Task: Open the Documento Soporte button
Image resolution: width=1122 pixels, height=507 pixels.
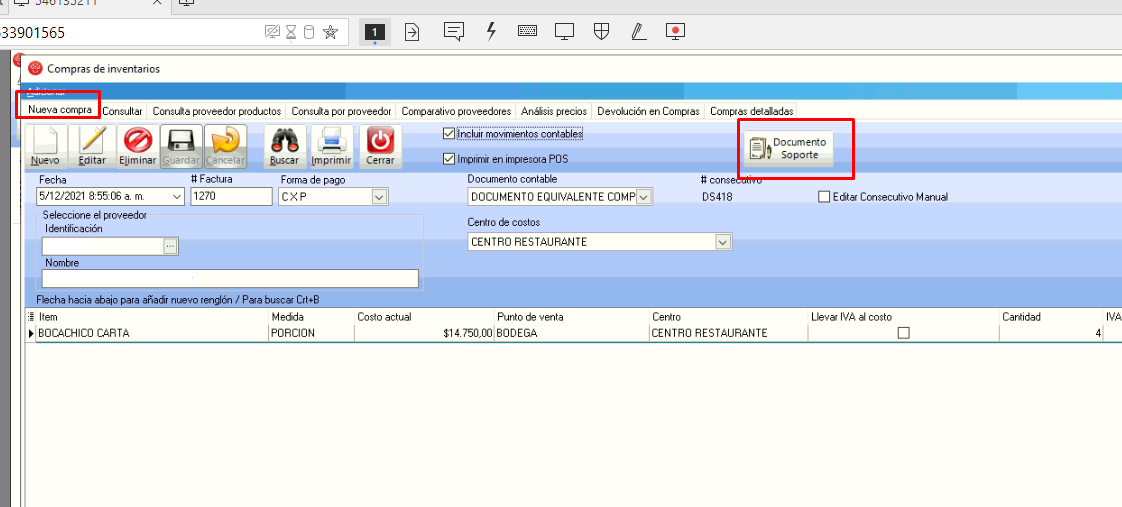Action: click(x=789, y=149)
